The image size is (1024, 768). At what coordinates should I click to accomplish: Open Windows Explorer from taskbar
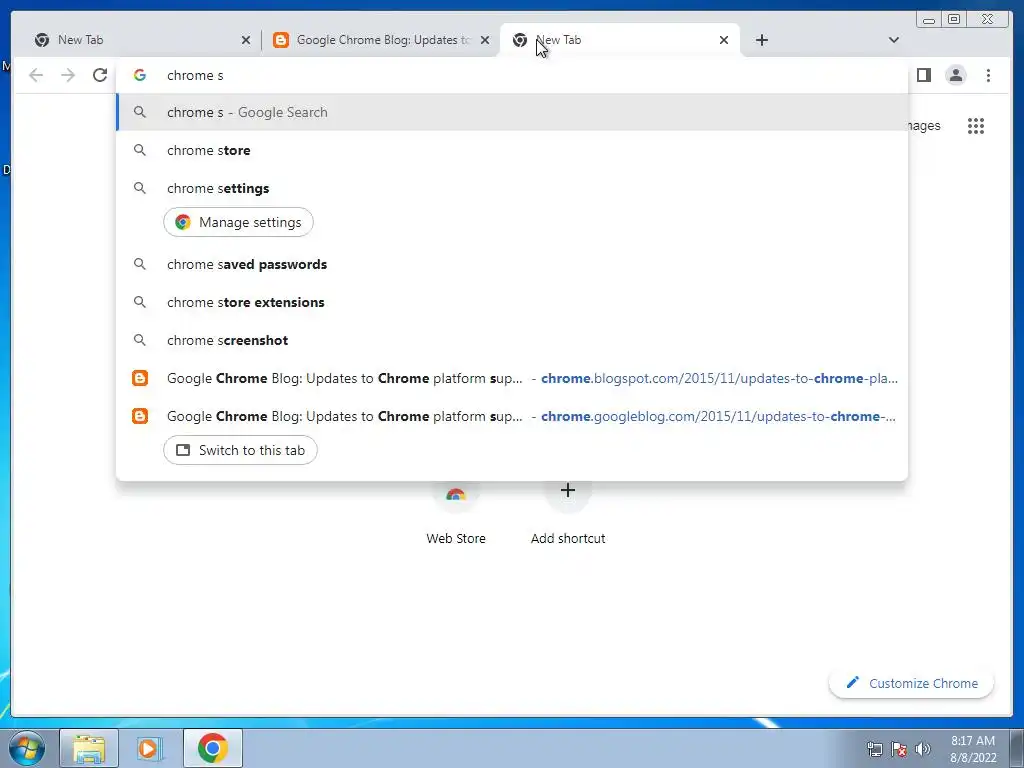click(89, 748)
